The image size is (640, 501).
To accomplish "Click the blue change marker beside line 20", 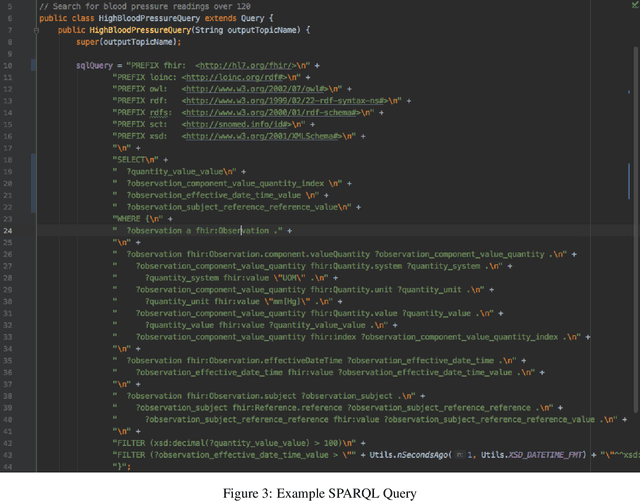I will [x=33, y=183].
